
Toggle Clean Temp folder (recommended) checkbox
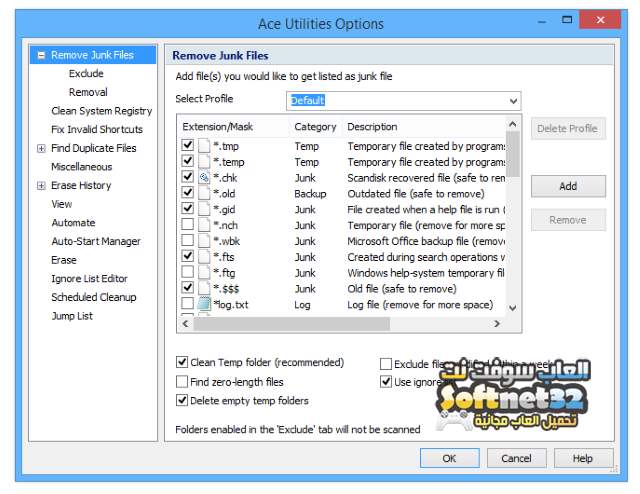pos(182,362)
